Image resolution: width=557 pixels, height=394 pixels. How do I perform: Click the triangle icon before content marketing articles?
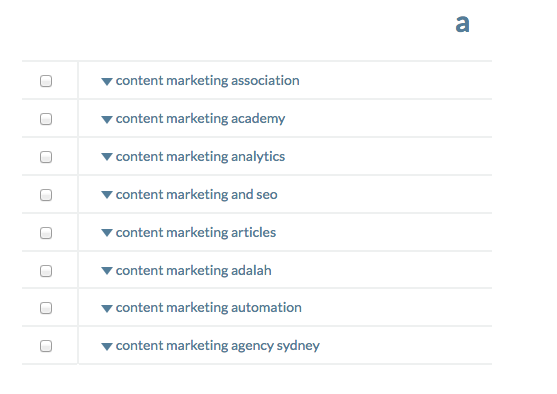click(x=107, y=233)
